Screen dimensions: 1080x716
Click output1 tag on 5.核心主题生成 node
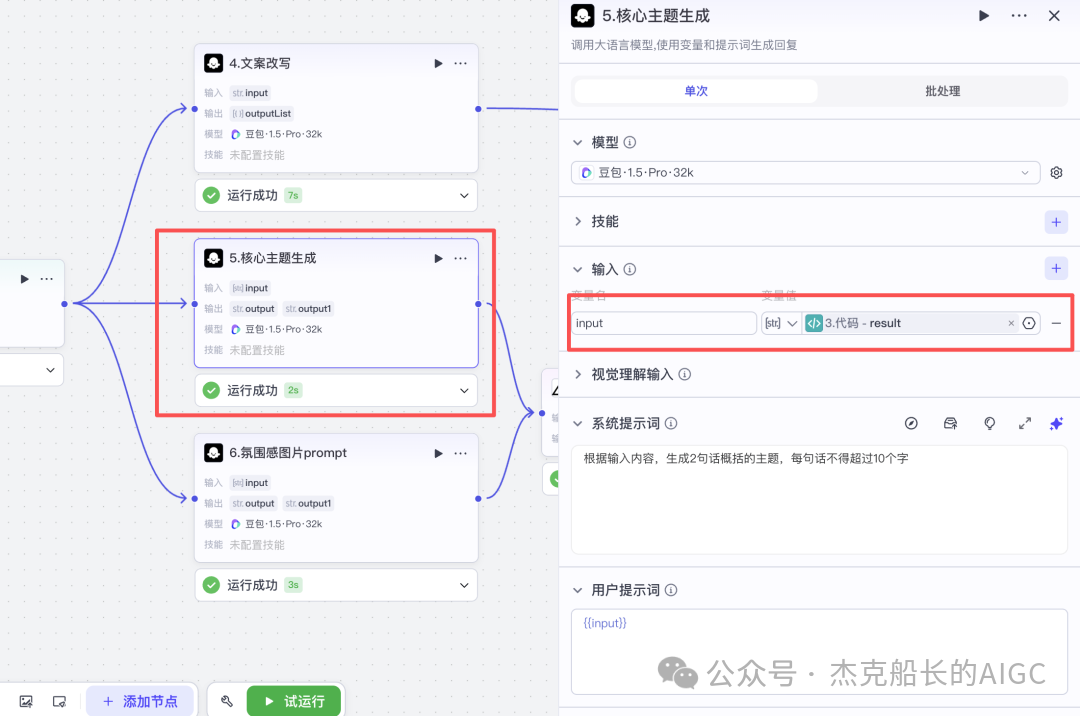coord(309,309)
